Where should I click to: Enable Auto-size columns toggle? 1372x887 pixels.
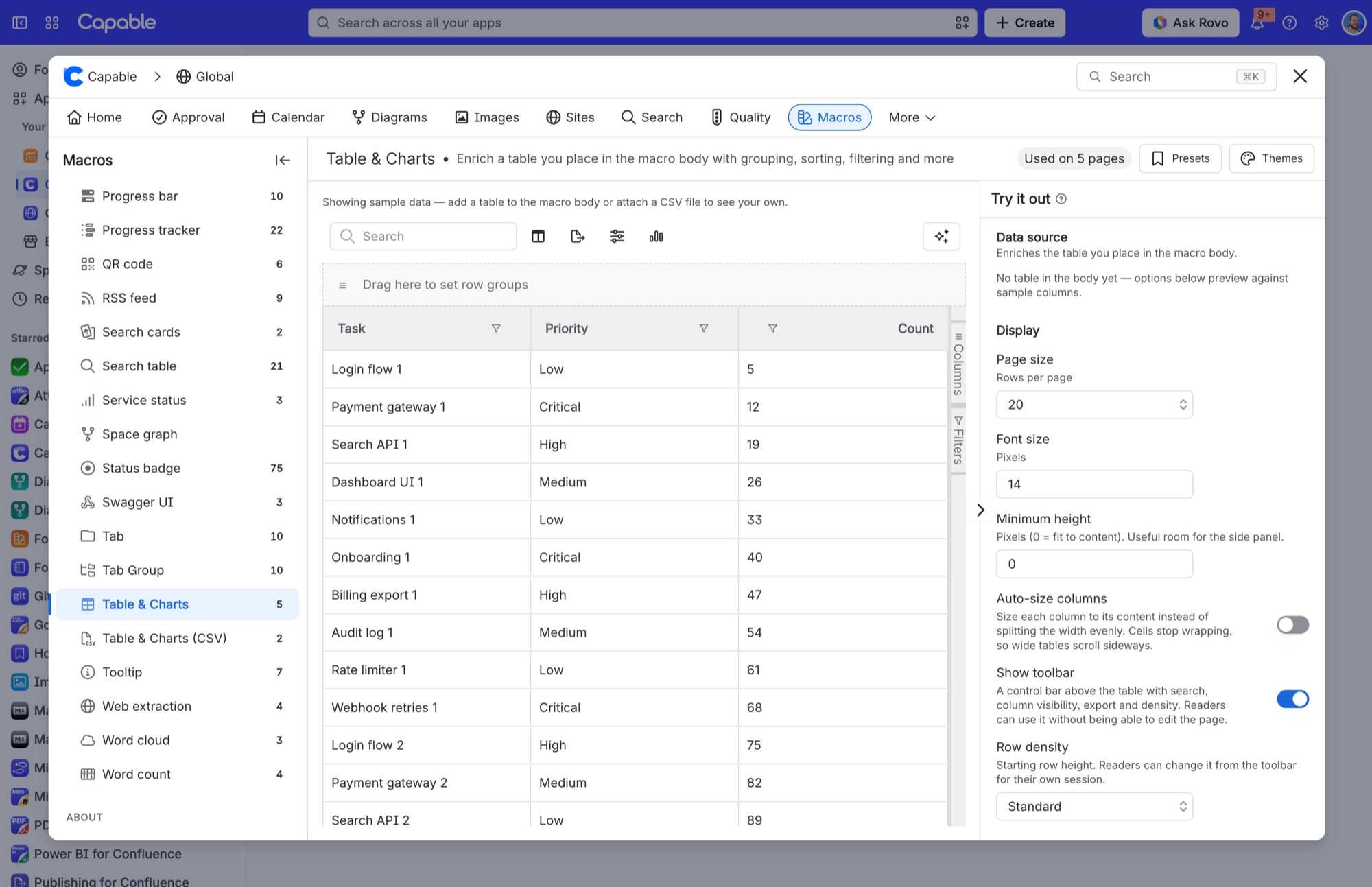(x=1292, y=625)
